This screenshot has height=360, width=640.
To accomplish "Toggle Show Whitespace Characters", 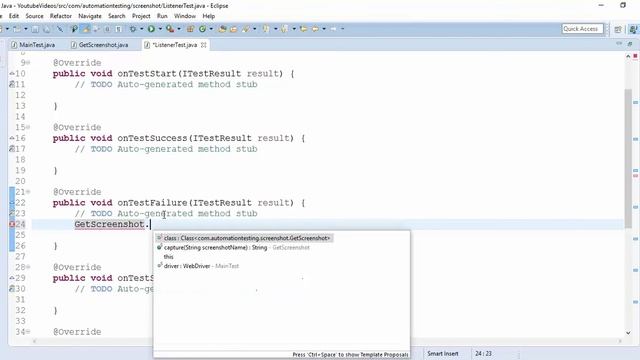I will [118, 29].
